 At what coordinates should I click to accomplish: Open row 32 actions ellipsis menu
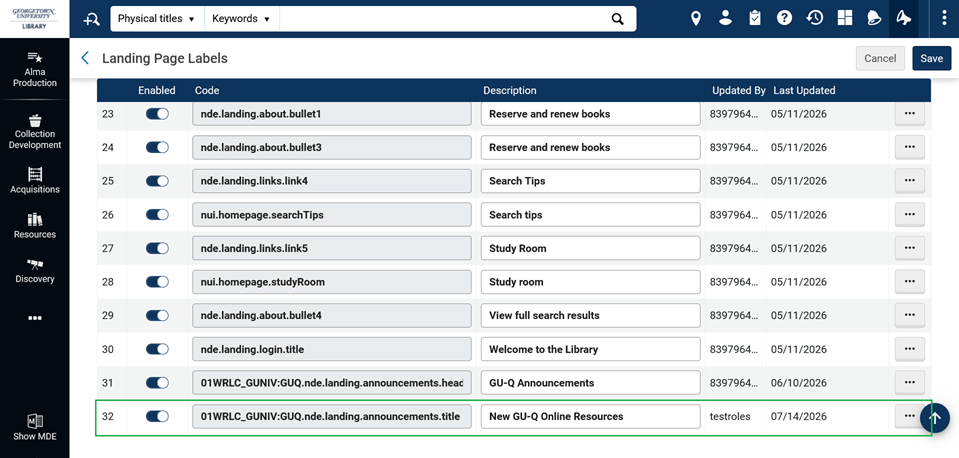[x=908, y=416]
